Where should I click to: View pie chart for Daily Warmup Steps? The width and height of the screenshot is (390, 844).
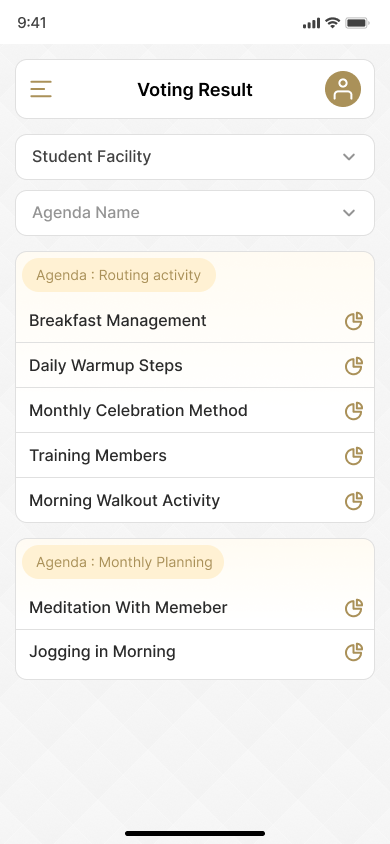pos(353,366)
